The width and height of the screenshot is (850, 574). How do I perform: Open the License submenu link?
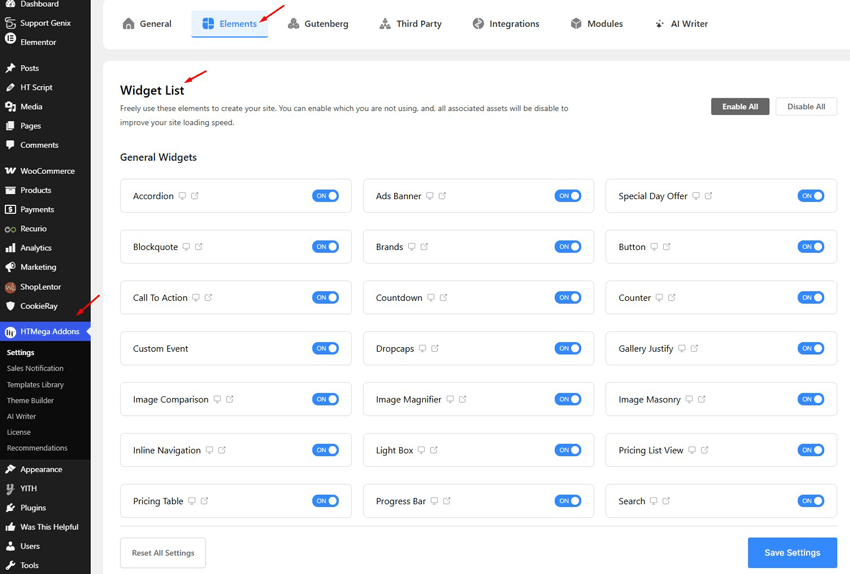point(18,433)
